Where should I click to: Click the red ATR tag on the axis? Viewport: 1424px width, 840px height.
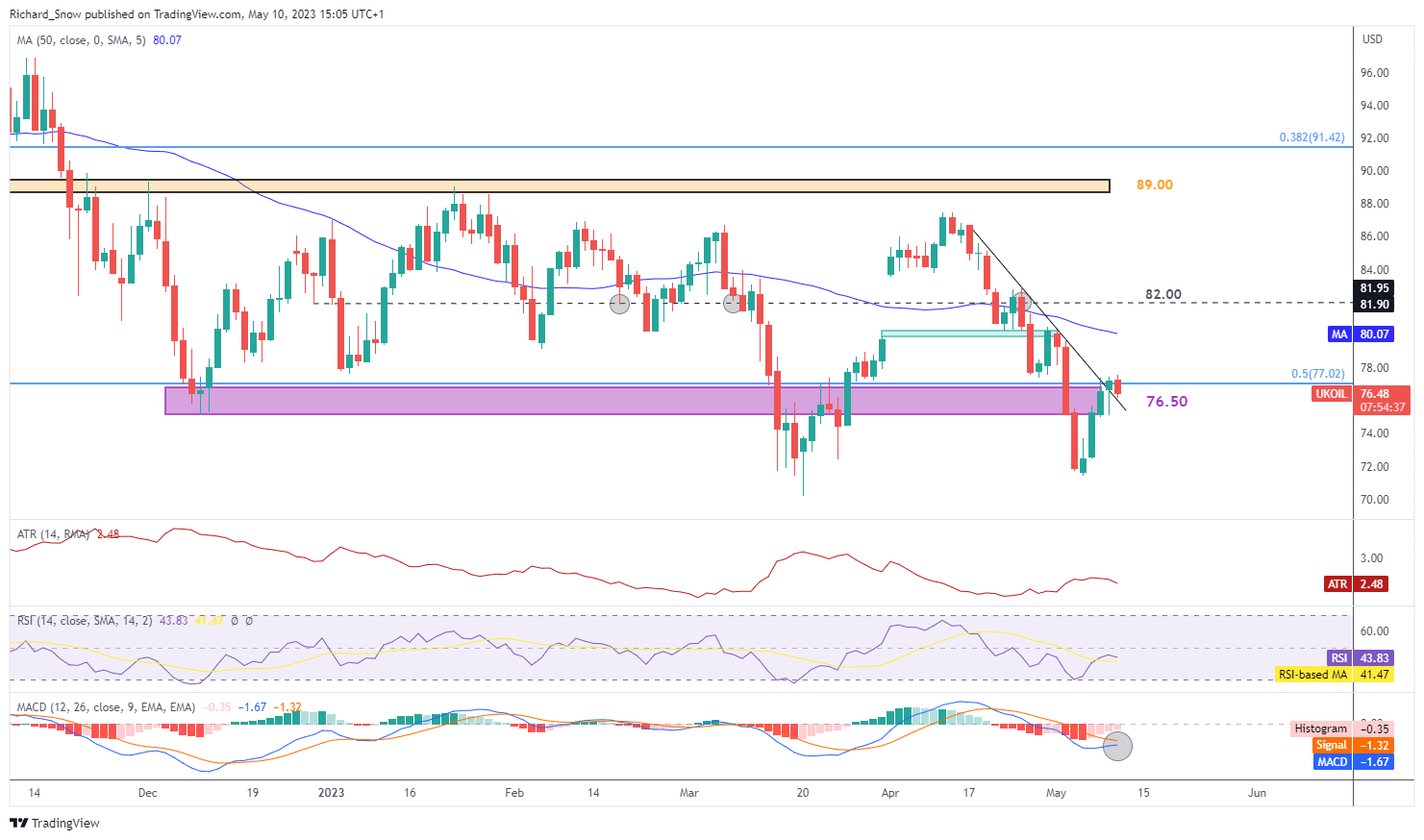[1338, 584]
